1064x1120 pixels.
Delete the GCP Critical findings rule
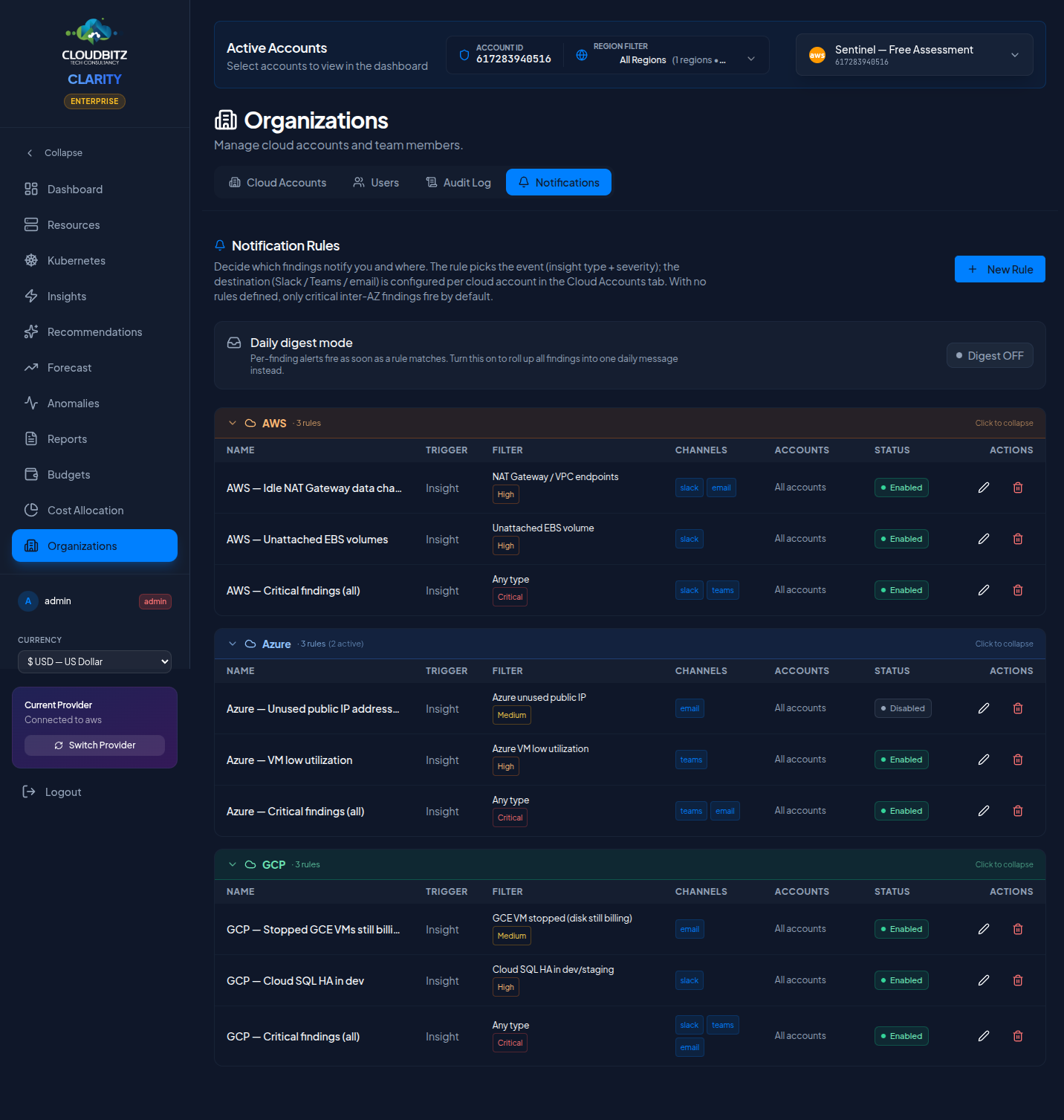pos(1018,1036)
